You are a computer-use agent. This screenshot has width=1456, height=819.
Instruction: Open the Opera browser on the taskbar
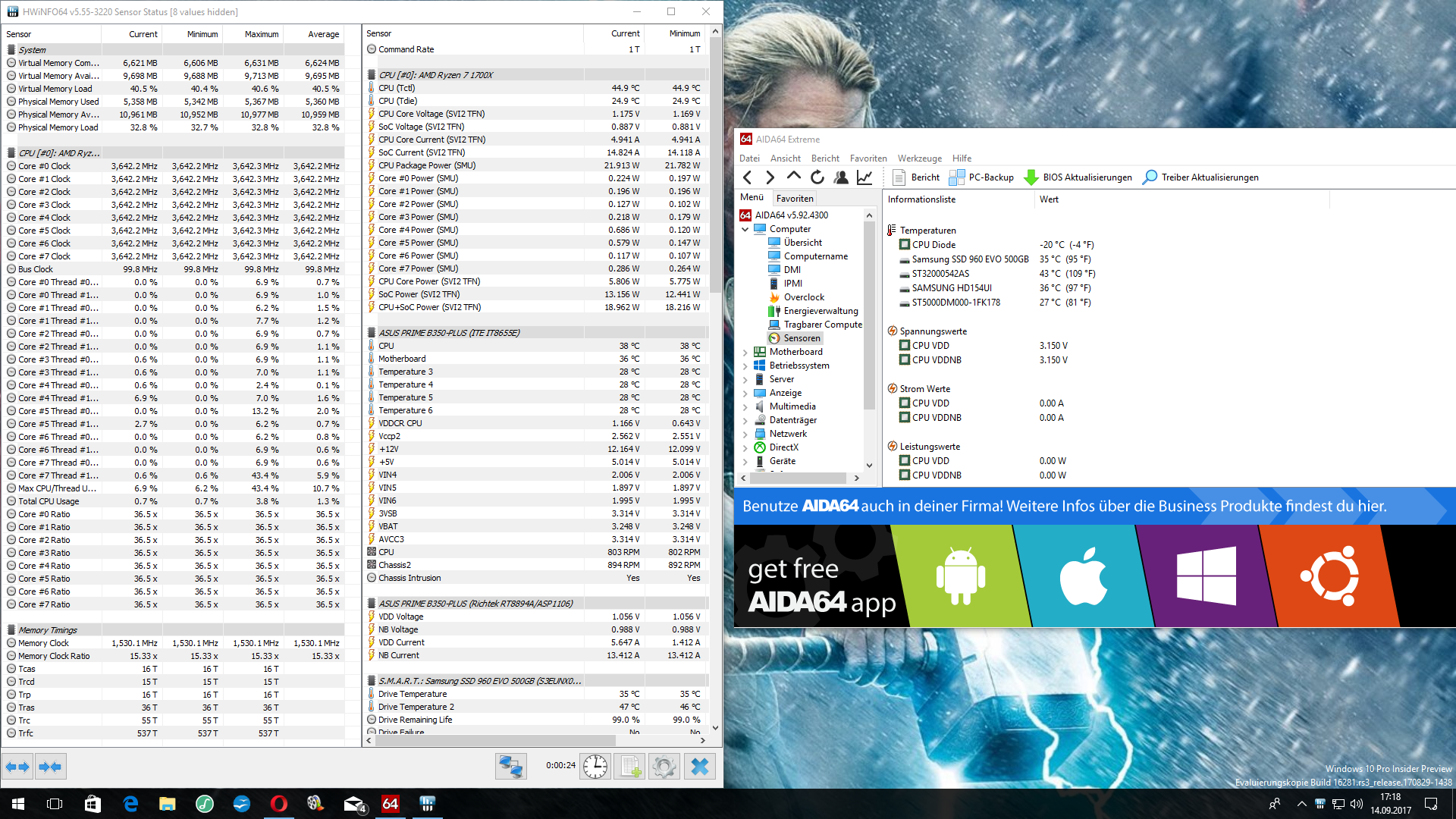coord(279,804)
